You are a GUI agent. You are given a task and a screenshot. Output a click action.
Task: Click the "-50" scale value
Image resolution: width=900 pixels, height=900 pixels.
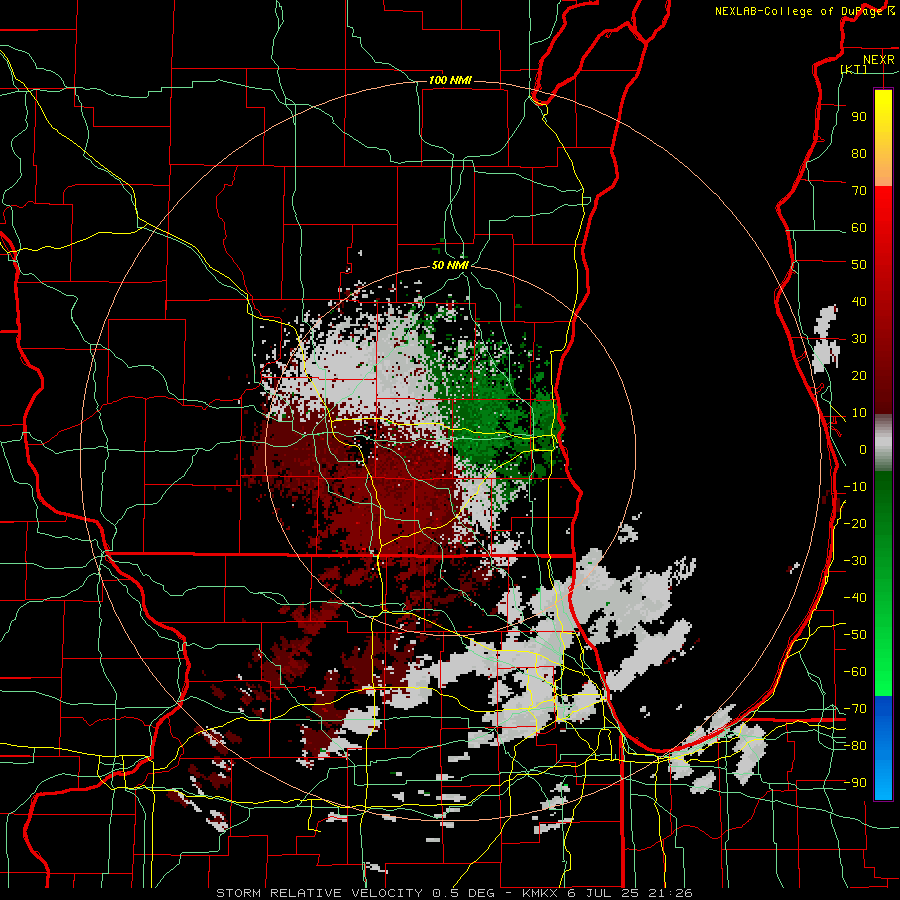click(855, 635)
